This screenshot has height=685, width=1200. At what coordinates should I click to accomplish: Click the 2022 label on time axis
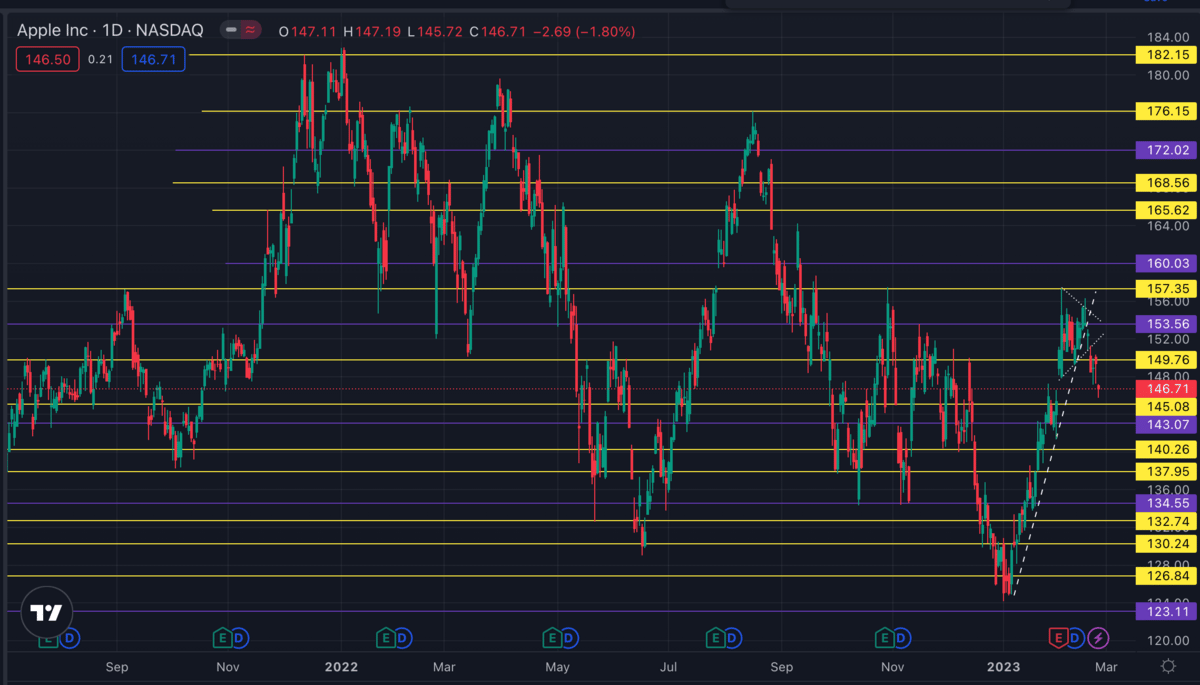341,666
